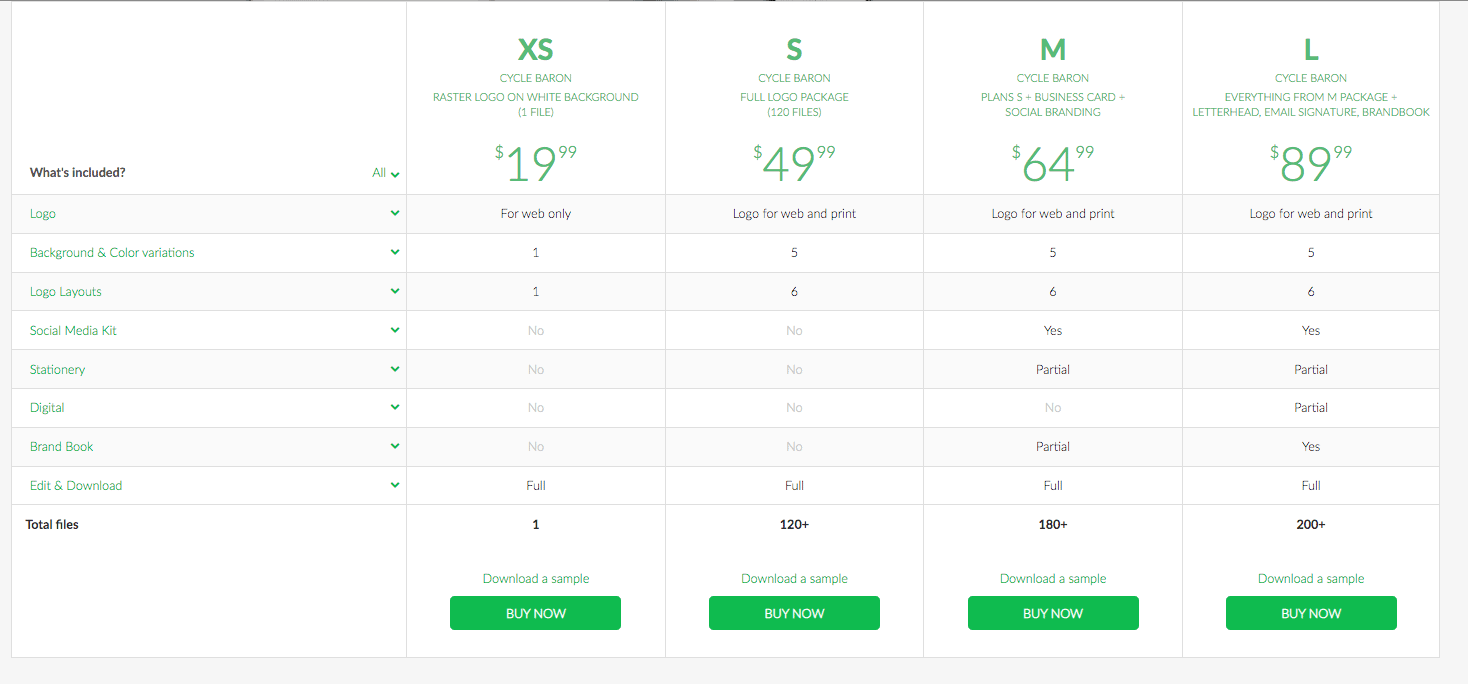Click the $89.99 L plan price
The image size is (1468, 684).
1311,164
